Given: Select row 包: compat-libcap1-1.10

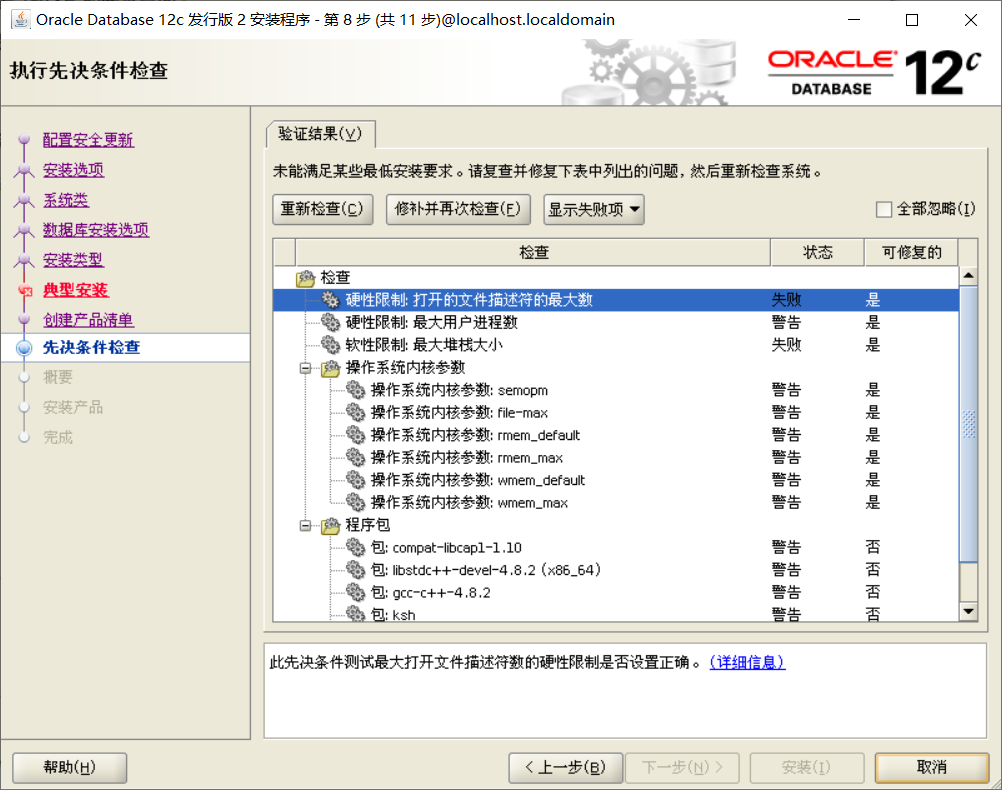Looking at the screenshot, I should [x=616, y=547].
